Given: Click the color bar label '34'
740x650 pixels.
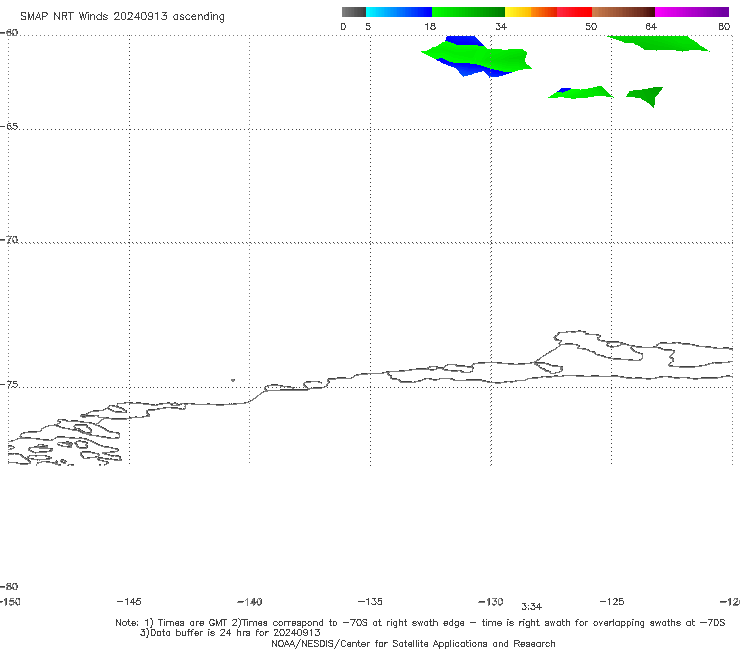Looking at the screenshot, I should point(501,26).
